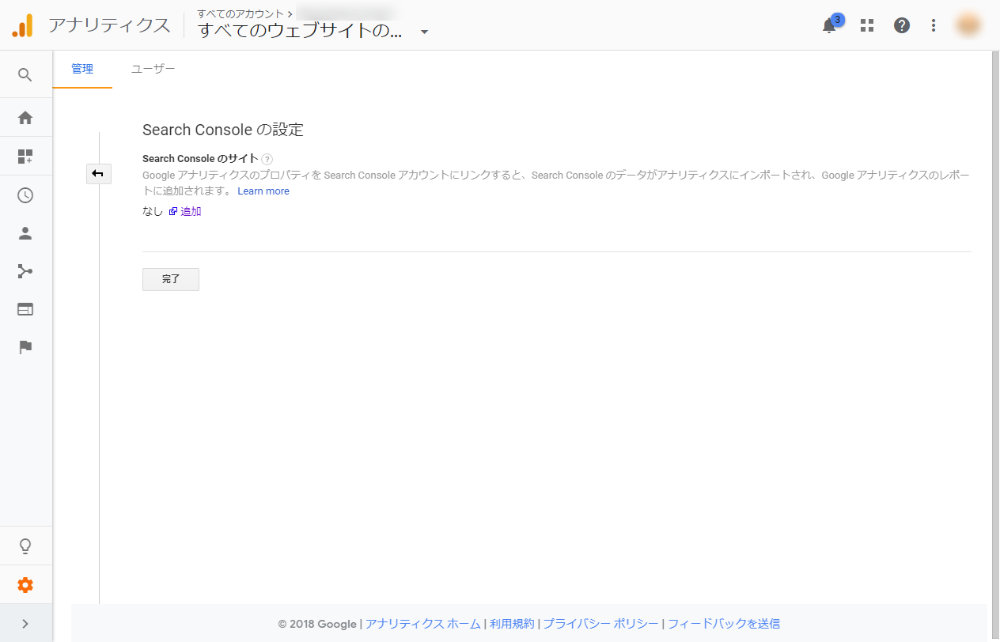Screen dimensions: 1000x642
Task: Go to Home icon in sidebar
Action: 25,117
